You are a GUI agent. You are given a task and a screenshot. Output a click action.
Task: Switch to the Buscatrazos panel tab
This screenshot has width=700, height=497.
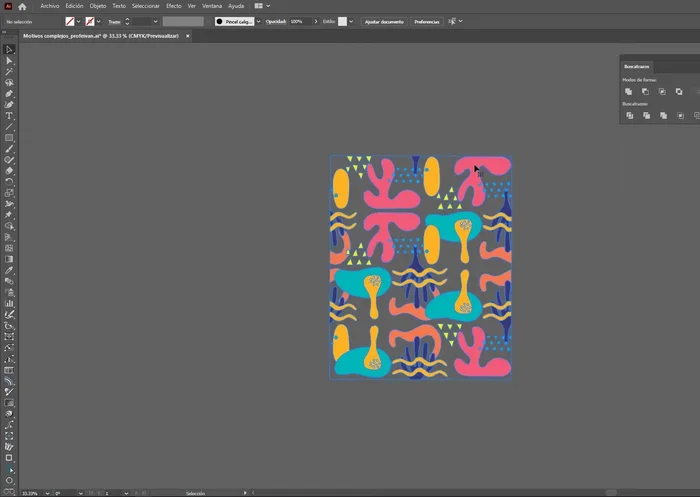(x=637, y=67)
